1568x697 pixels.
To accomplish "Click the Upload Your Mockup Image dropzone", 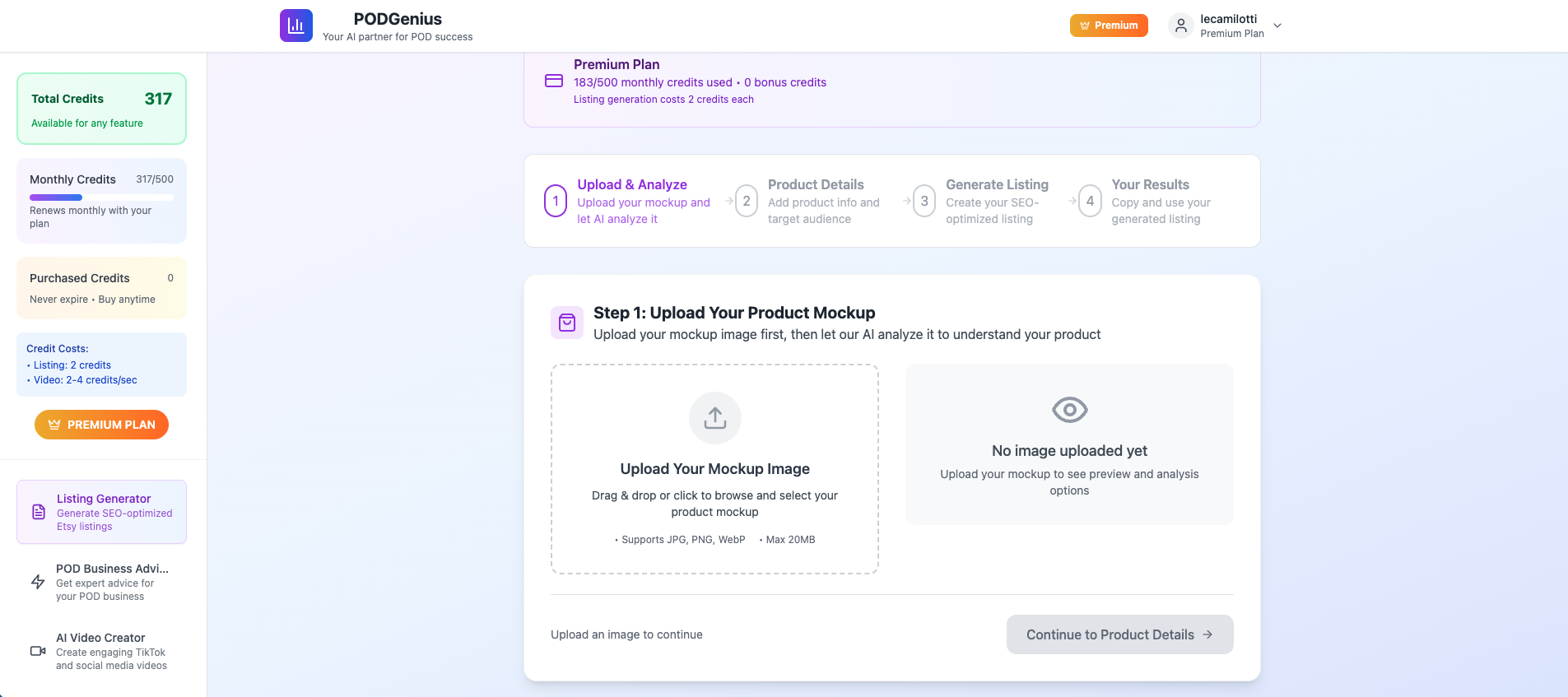I will [714, 469].
